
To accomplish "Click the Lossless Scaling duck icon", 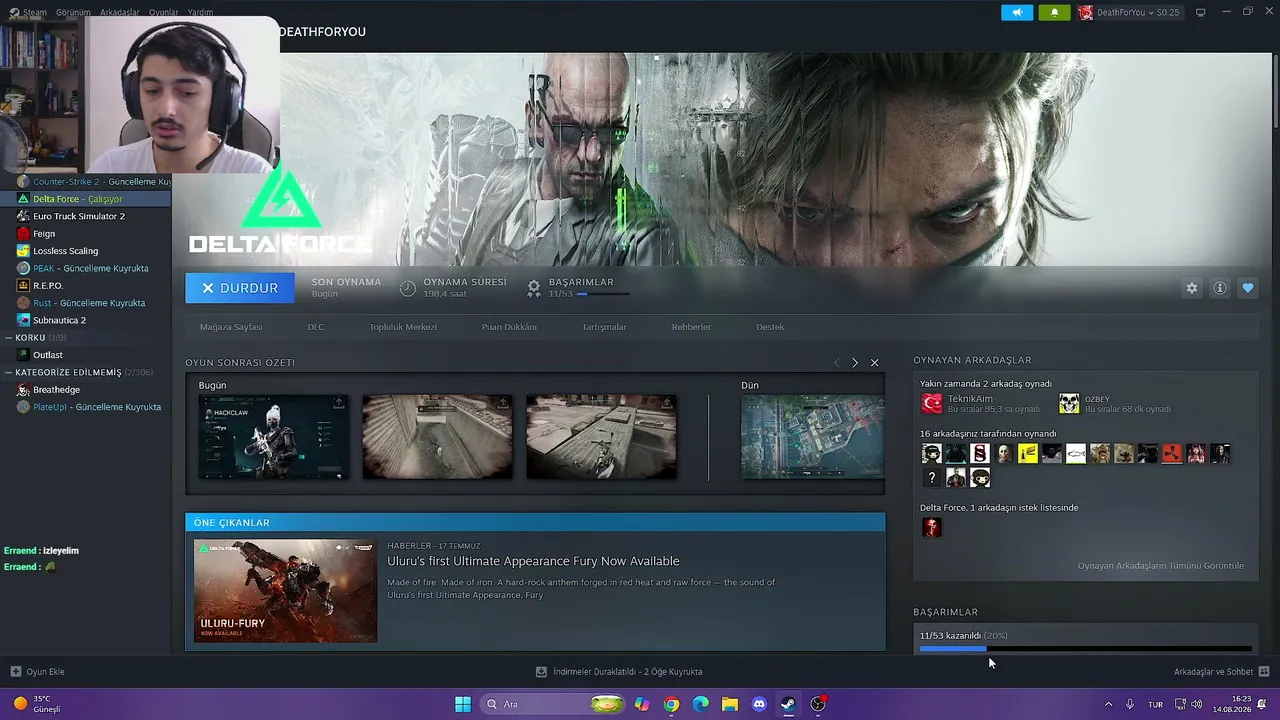I will (23, 251).
